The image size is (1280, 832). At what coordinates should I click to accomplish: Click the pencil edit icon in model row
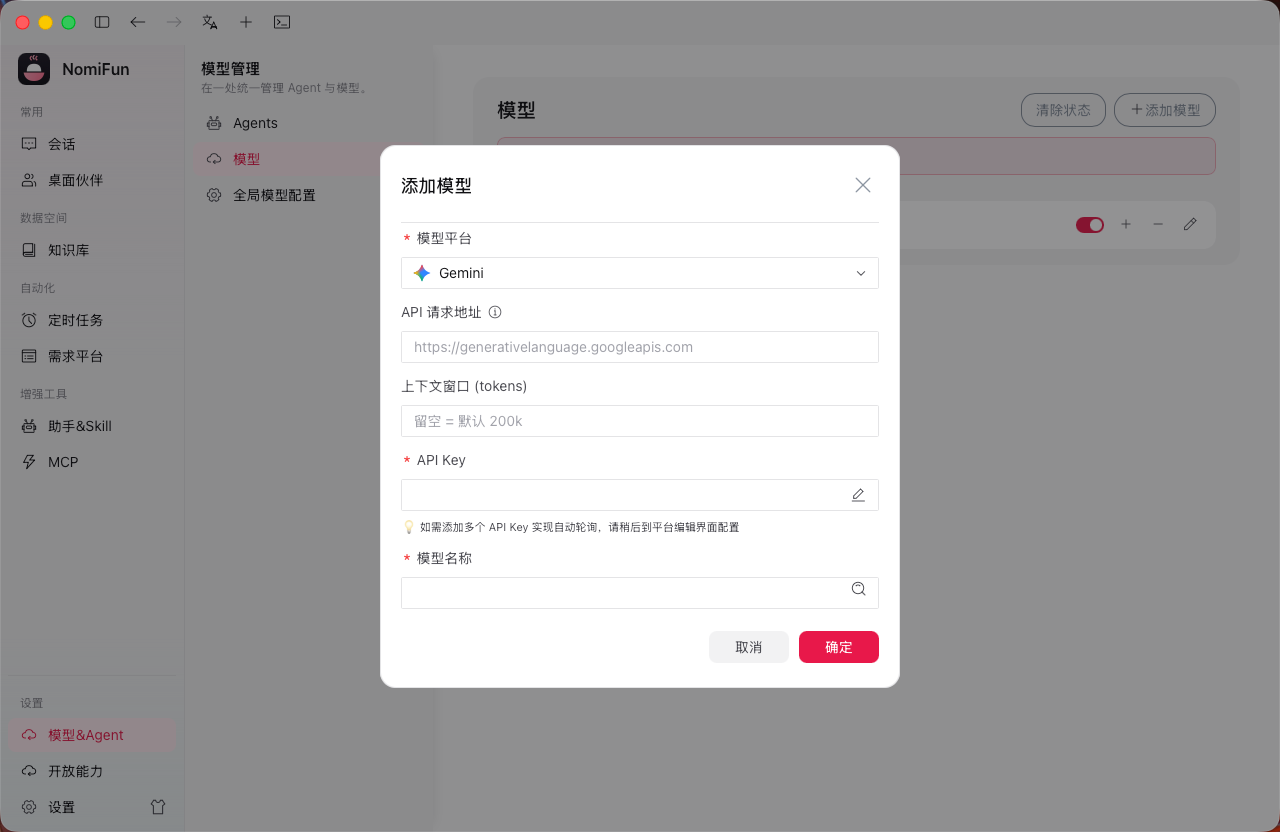coord(1190,225)
